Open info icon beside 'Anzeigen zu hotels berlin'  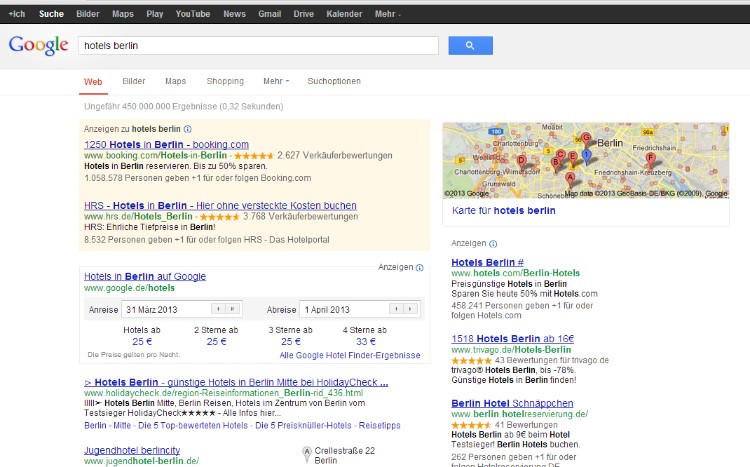188,129
